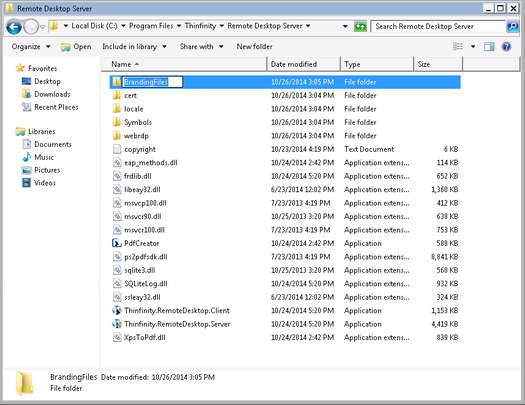Image resolution: width=525 pixels, height=405 pixels.
Task: Select the sqlite3.dll file icon
Action: 117,270
